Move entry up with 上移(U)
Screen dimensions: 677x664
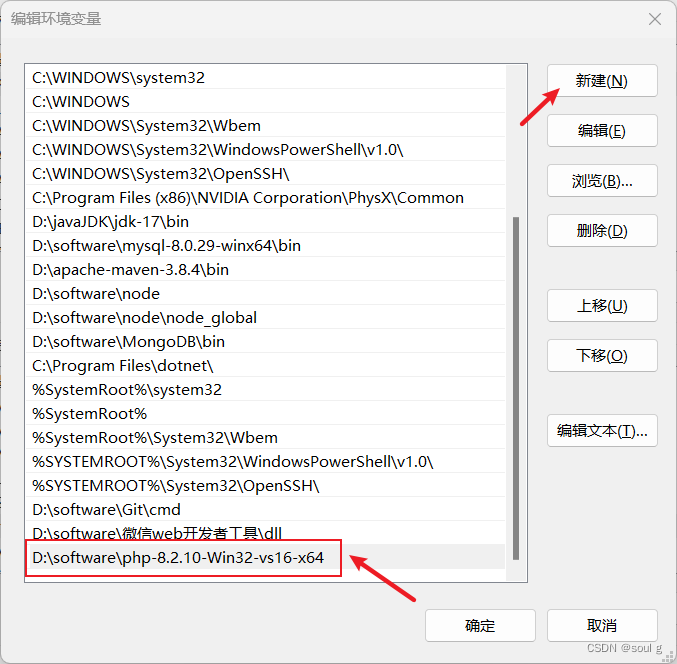(x=602, y=306)
